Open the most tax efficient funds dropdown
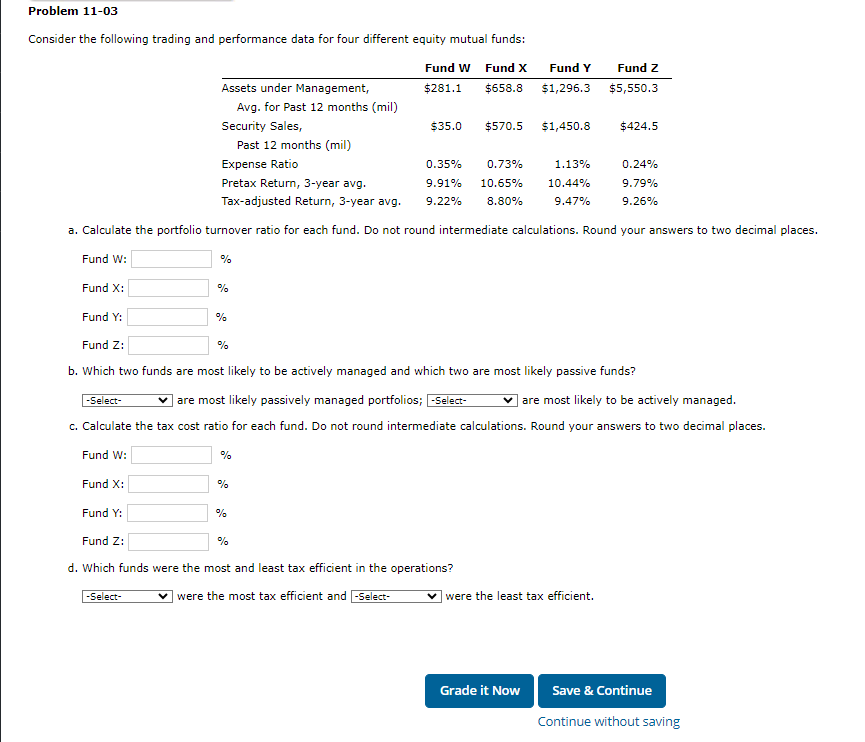This screenshot has width=865, height=742. coord(126,595)
